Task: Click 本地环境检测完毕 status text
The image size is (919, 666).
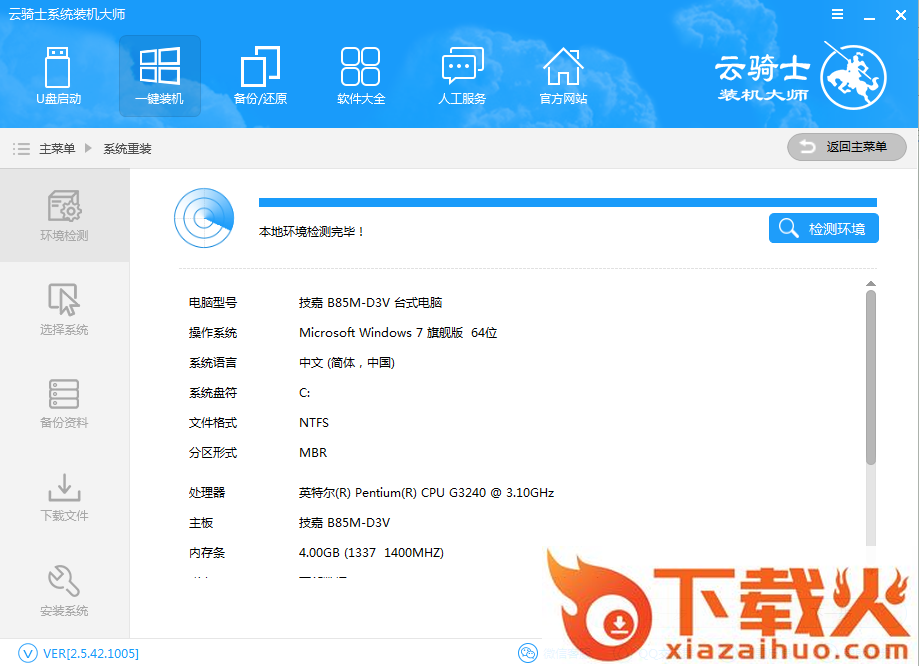Action: coord(311,232)
